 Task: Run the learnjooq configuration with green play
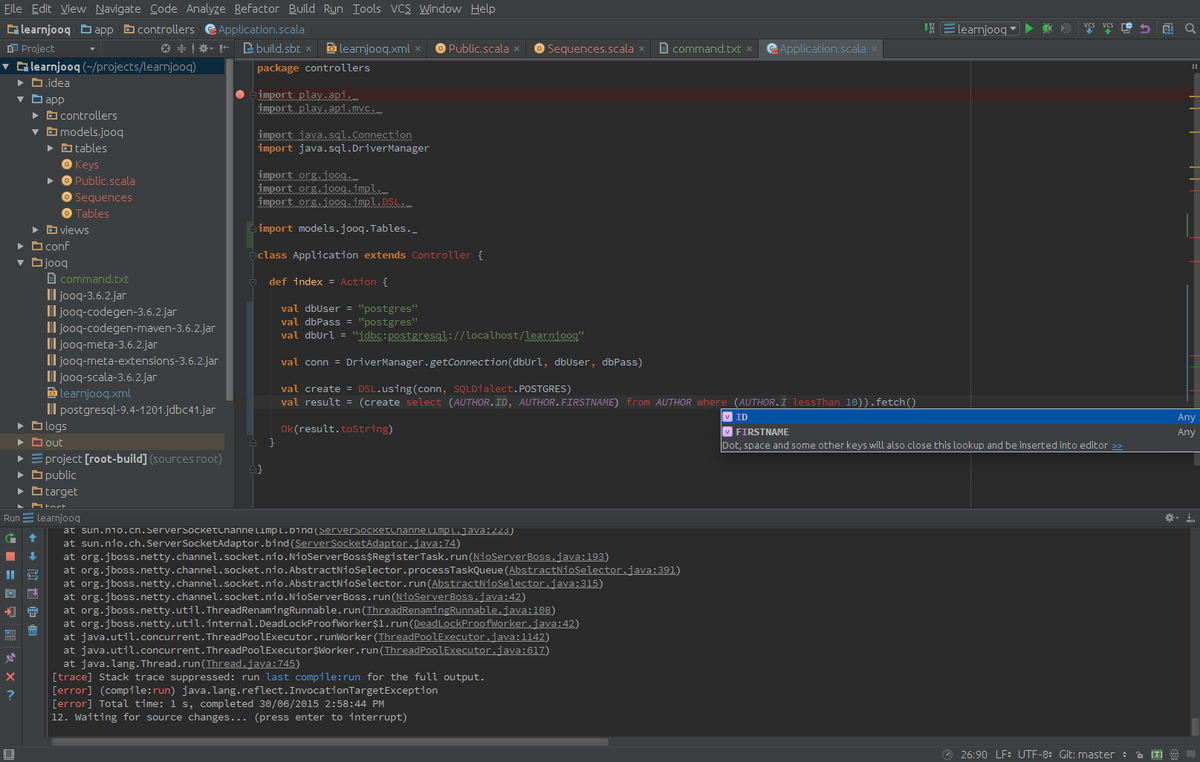tap(1029, 29)
